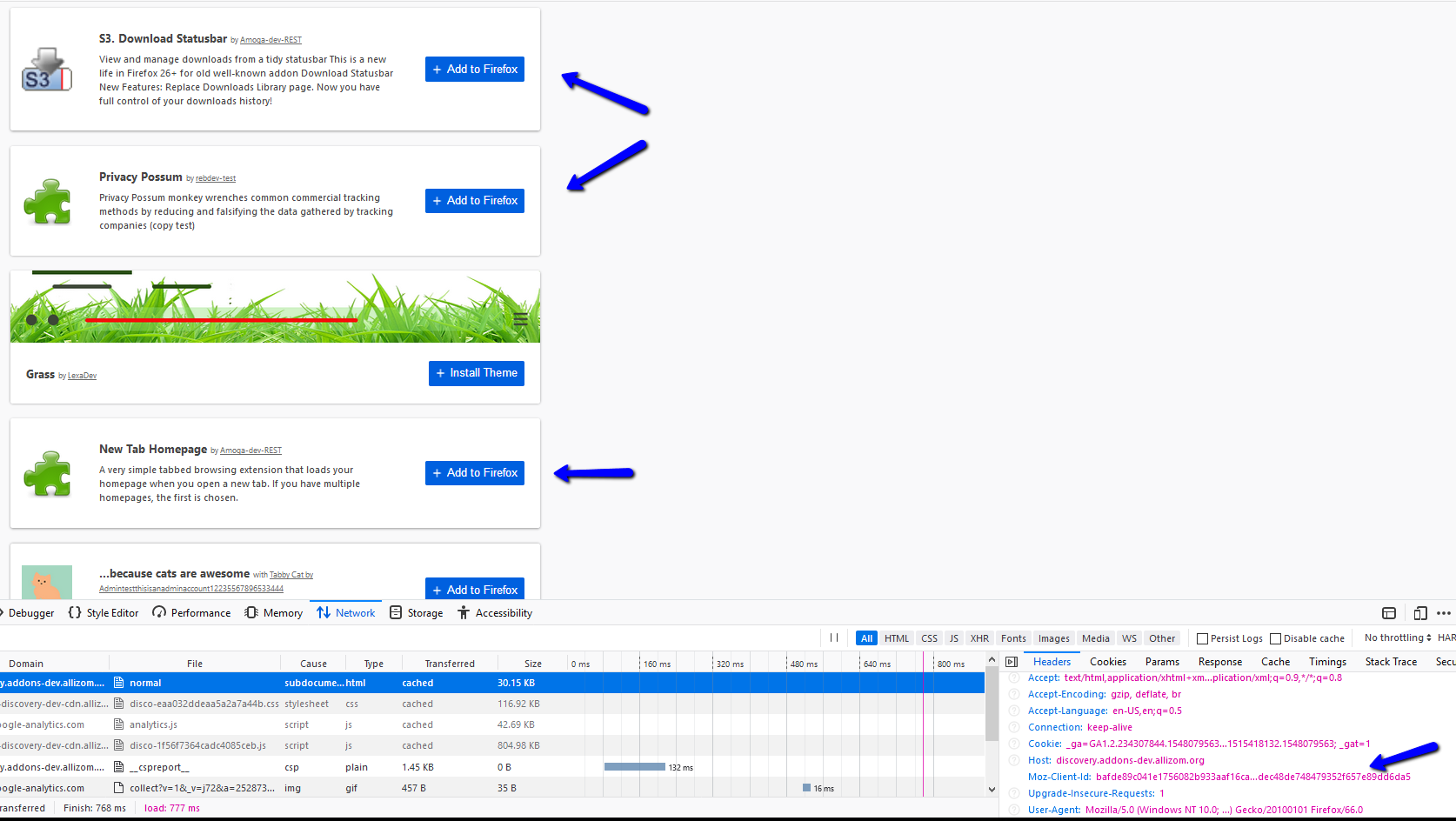Toggle the Other request filter
Viewport: 1456px width, 821px height.
pos(1161,638)
